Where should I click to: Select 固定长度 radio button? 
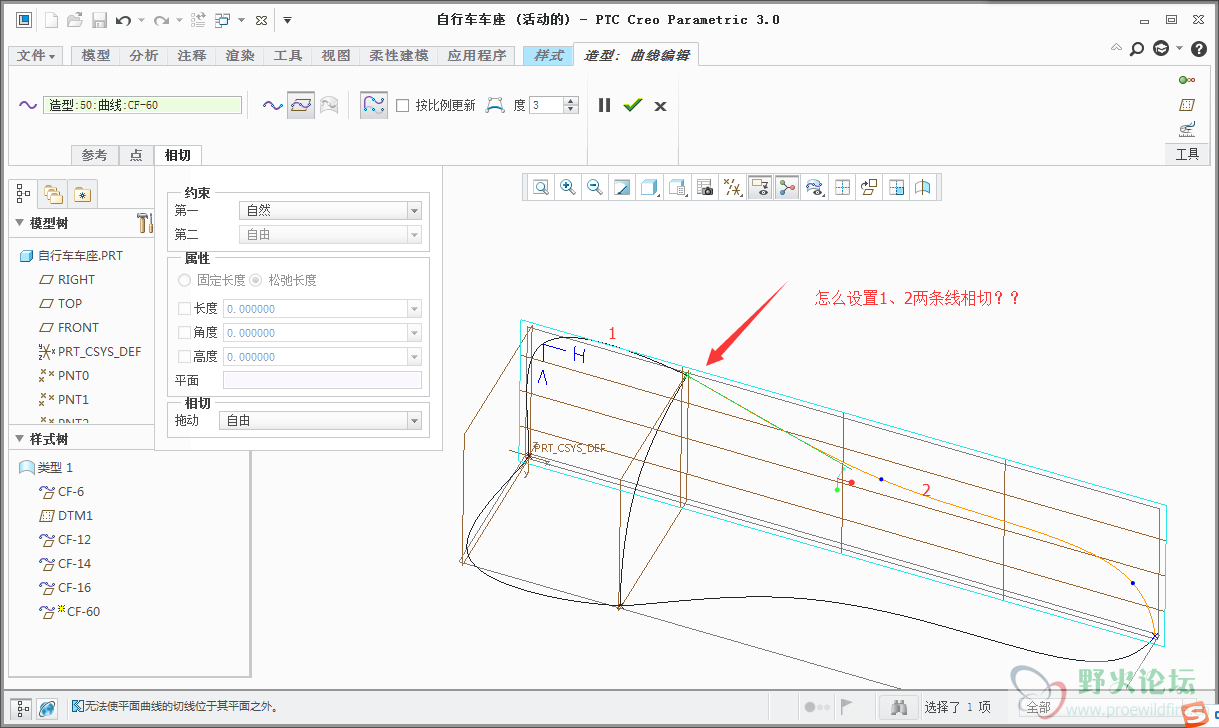click(x=184, y=281)
